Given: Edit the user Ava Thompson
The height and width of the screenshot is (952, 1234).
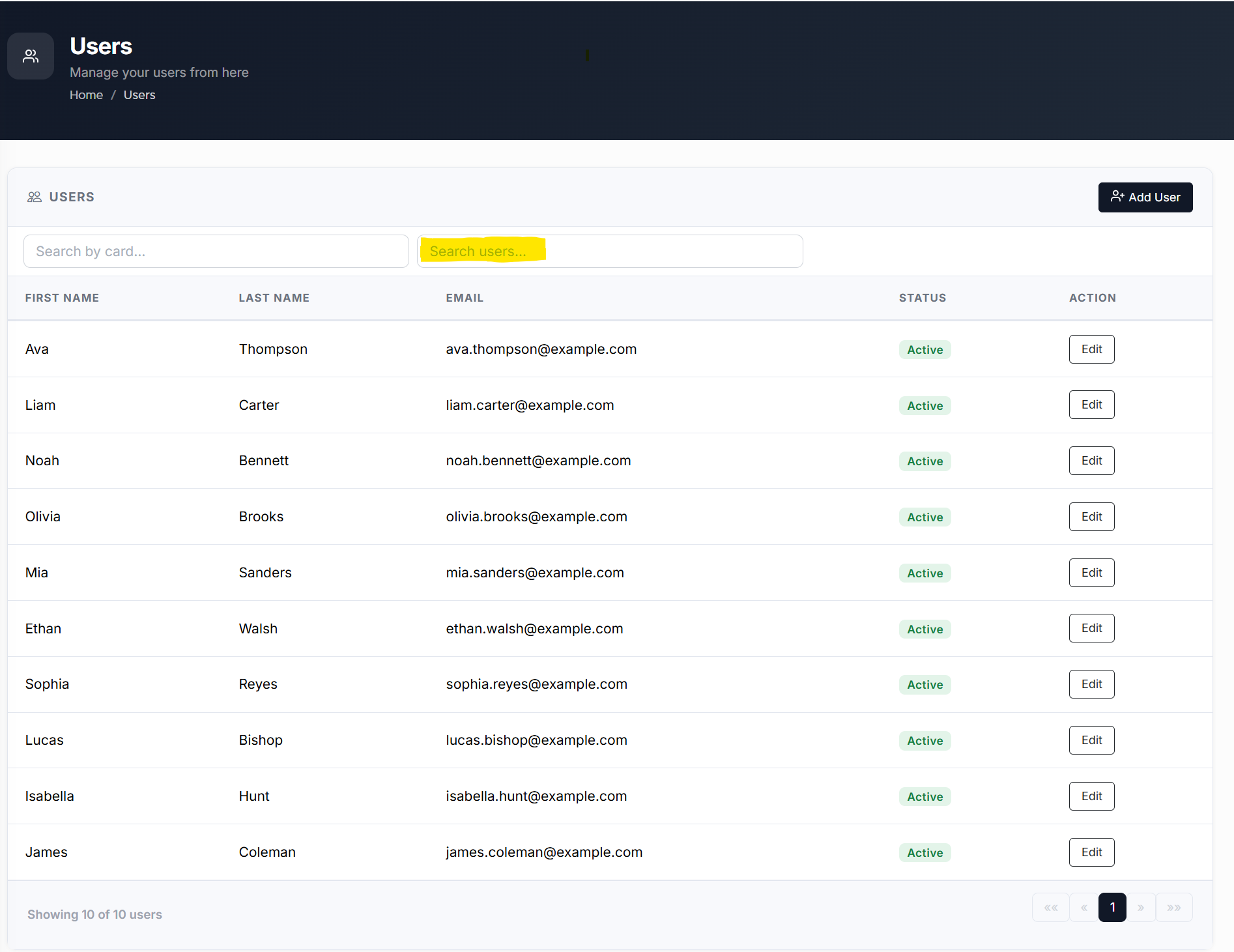Looking at the screenshot, I should click(1092, 349).
